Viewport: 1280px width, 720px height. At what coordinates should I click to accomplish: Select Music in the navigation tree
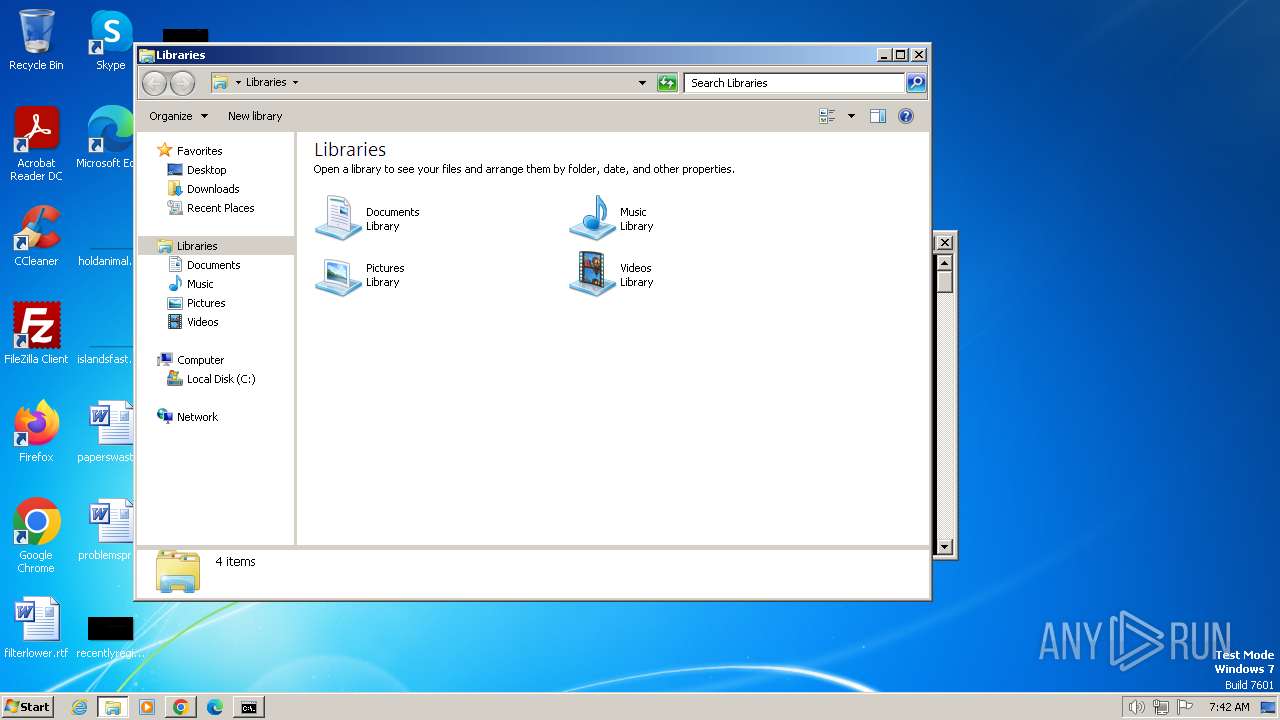pos(200,284)
